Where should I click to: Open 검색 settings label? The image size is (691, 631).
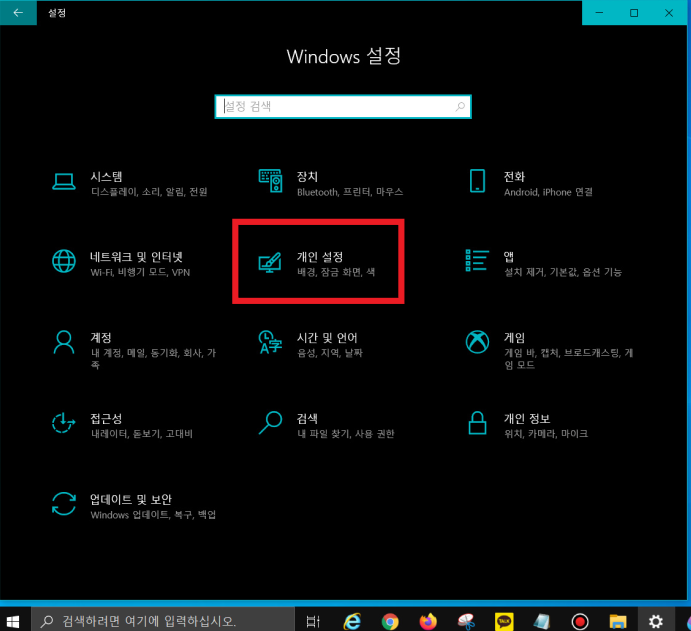tap(307, 419)
